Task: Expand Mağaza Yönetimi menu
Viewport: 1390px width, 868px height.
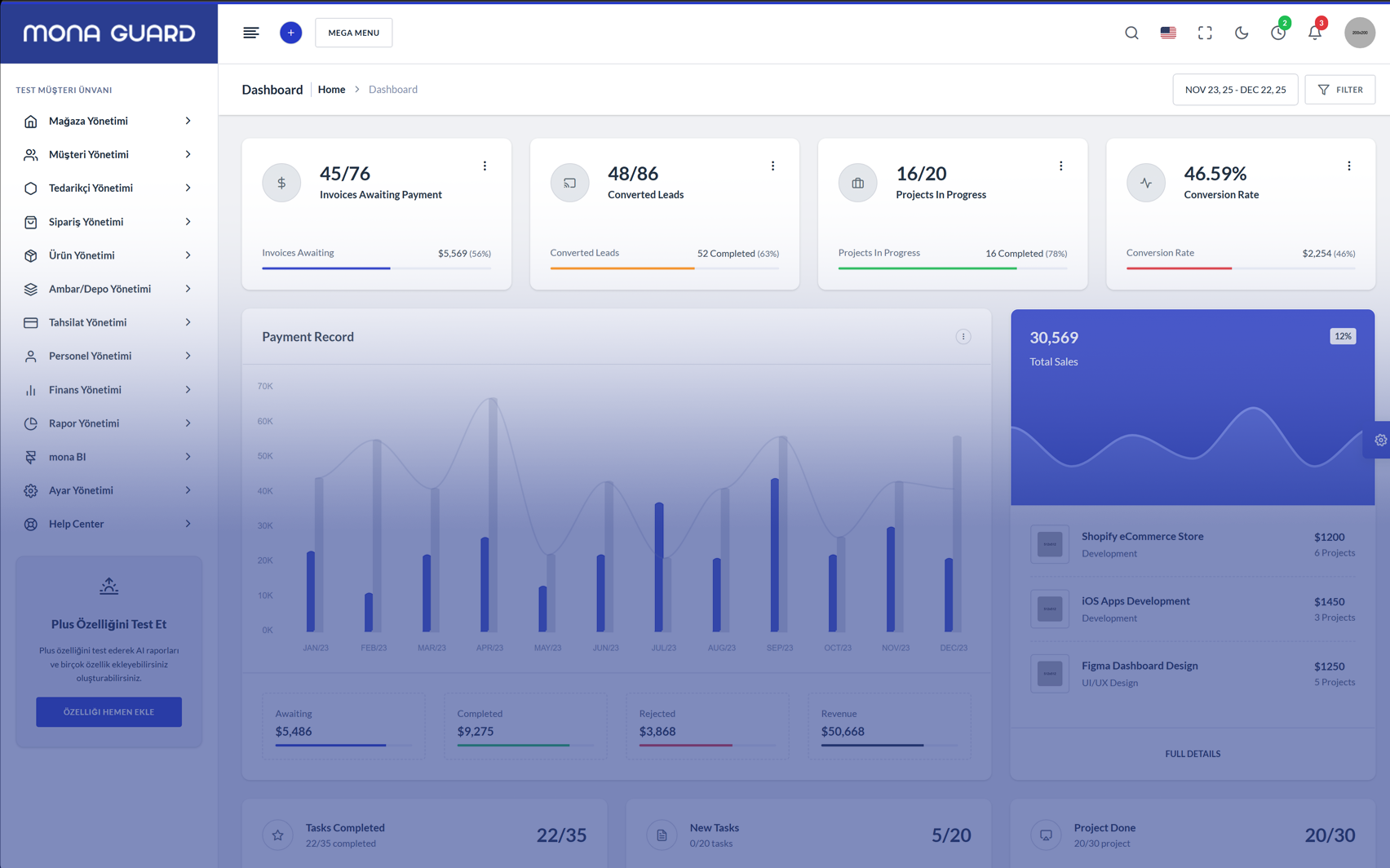Action: (108, 121)
